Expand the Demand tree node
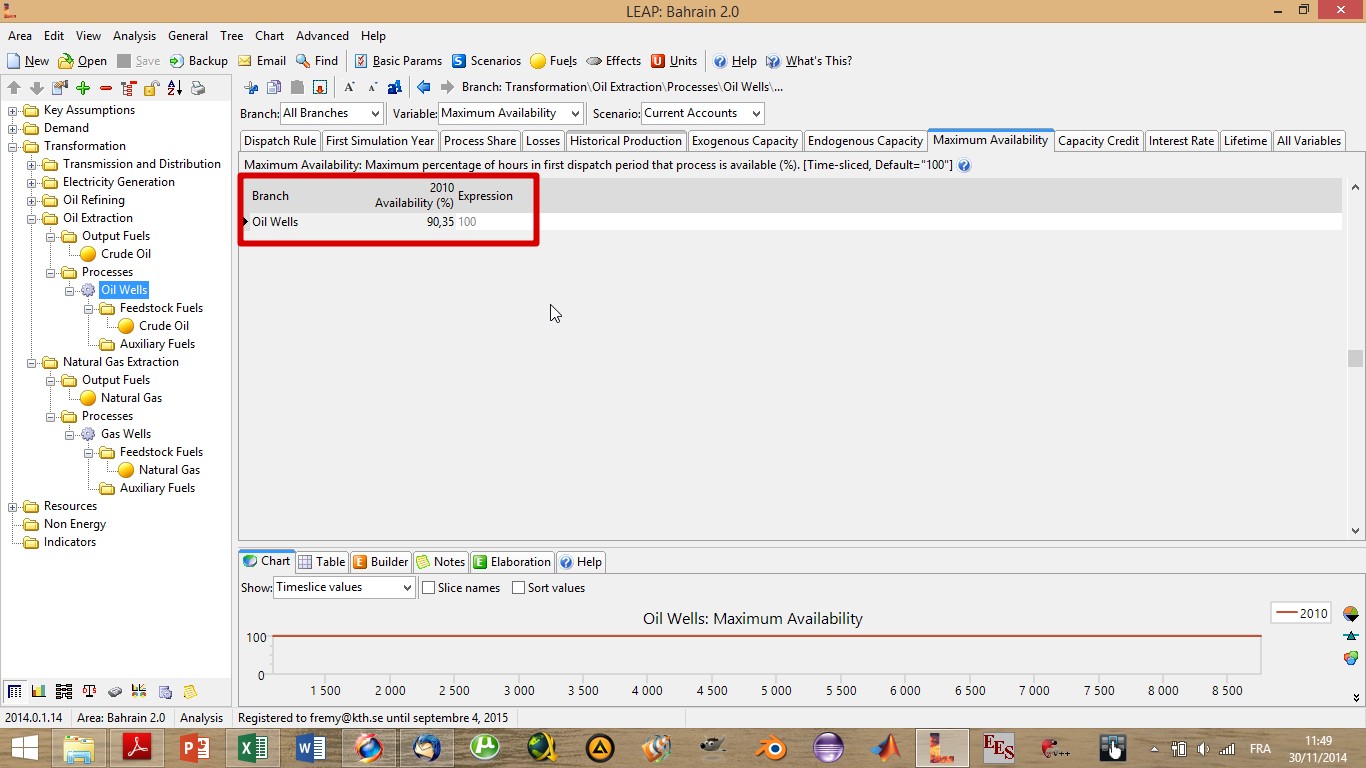Viewport: 1366px width, 768px height. [x=13, y=128]
